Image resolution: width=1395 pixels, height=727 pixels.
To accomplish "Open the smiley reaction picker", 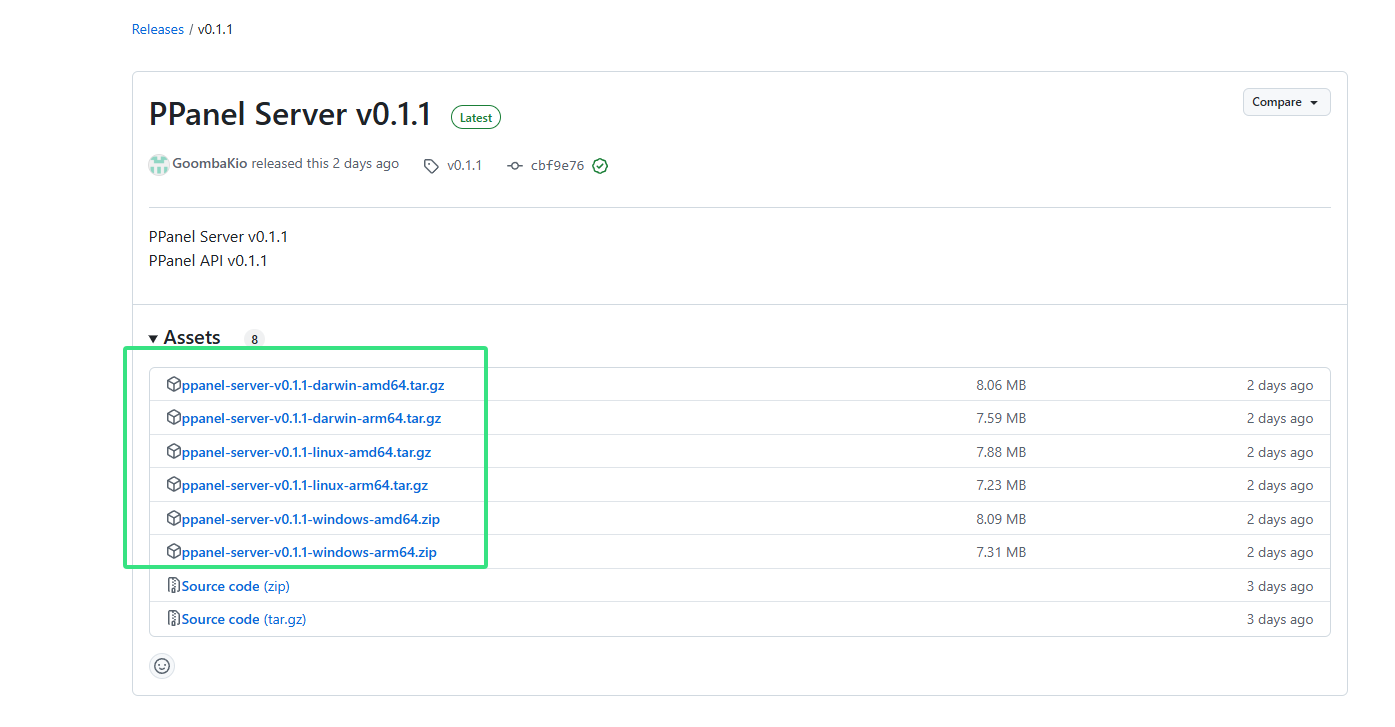I will (x=162, y=666).
